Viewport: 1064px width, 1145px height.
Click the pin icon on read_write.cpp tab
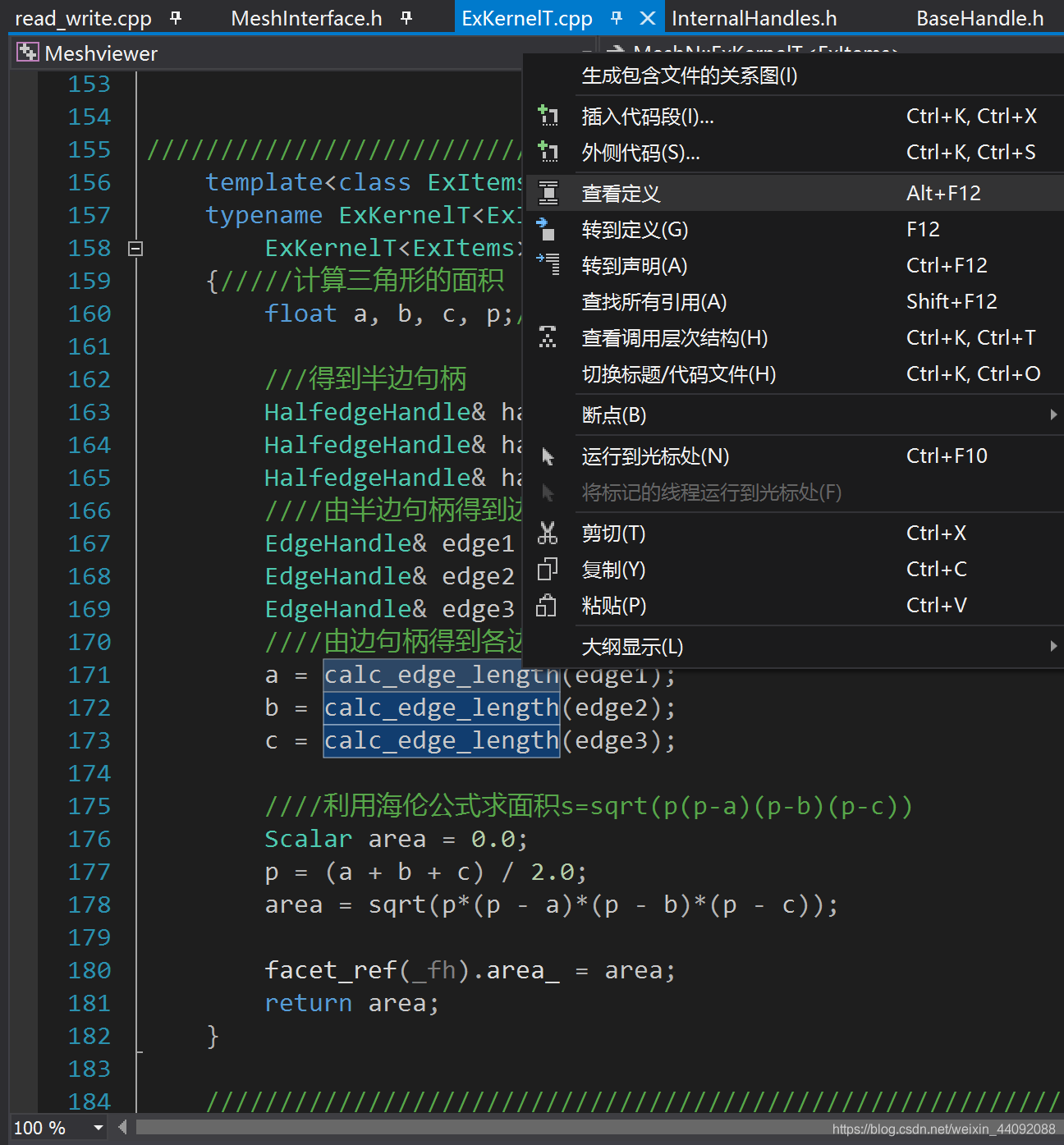176,17
